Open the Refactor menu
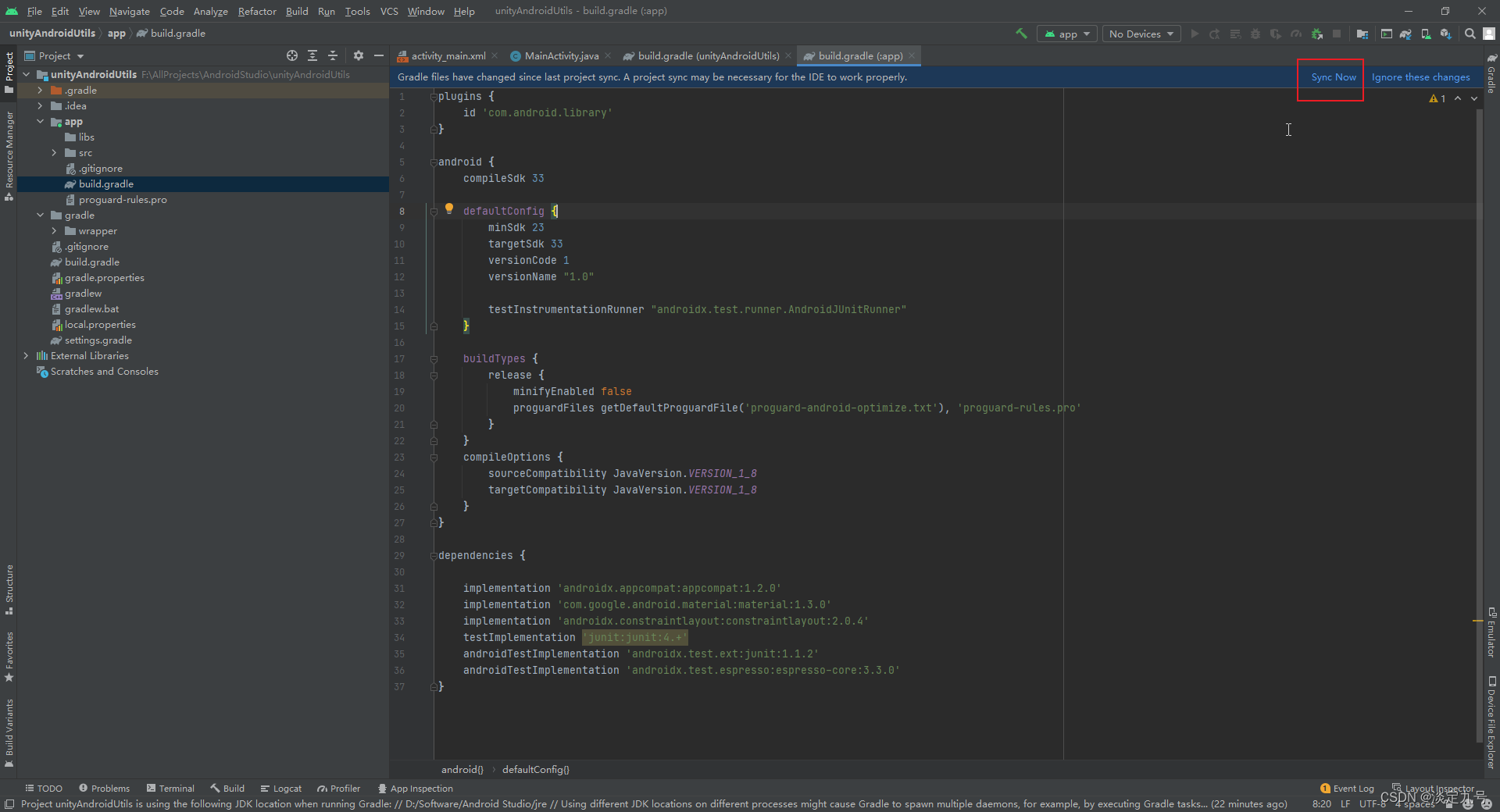 tap(257, 11)
